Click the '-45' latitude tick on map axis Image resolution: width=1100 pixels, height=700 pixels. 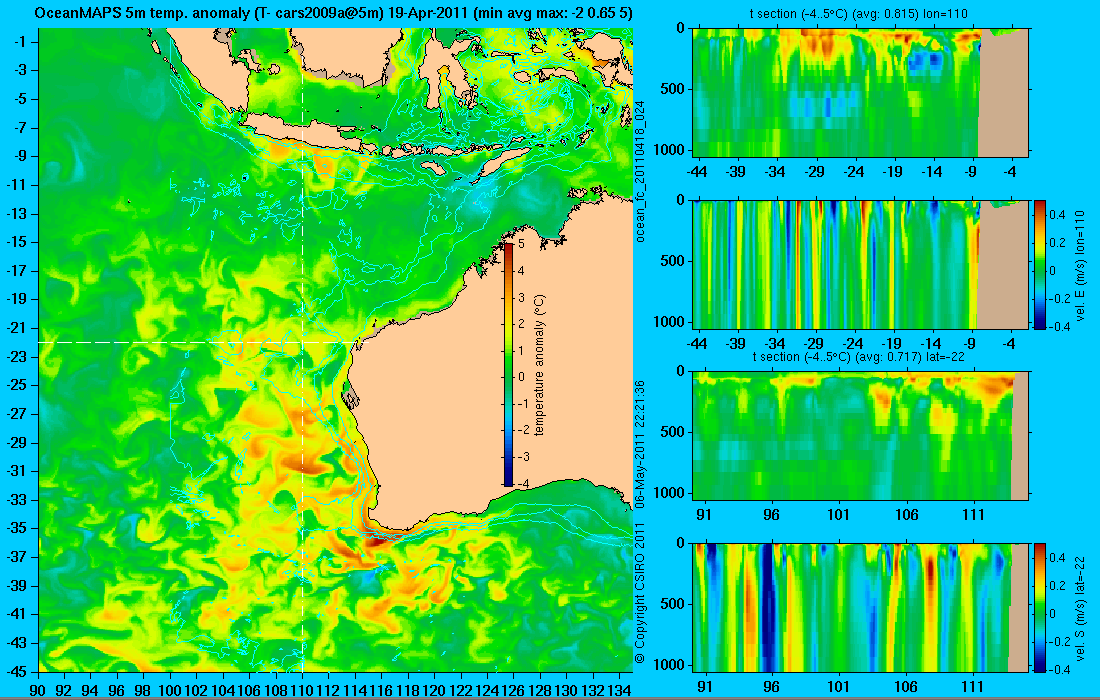click(16, 671)
